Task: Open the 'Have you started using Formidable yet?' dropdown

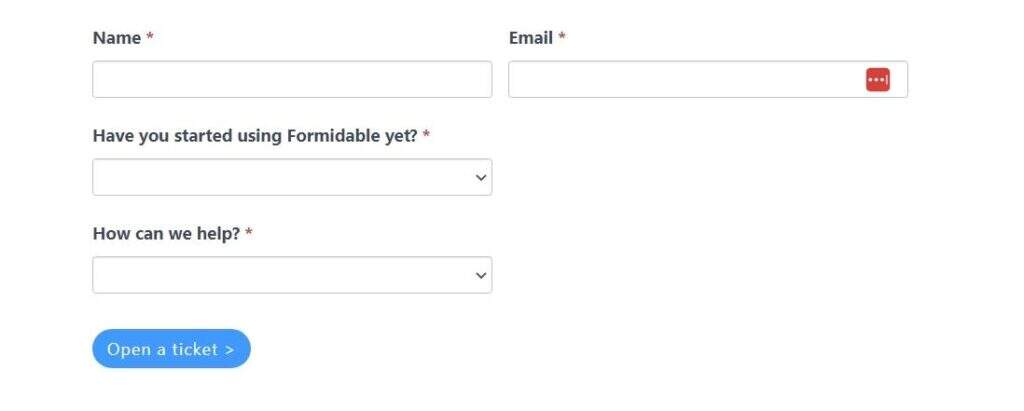Action: tap(291, 178)
